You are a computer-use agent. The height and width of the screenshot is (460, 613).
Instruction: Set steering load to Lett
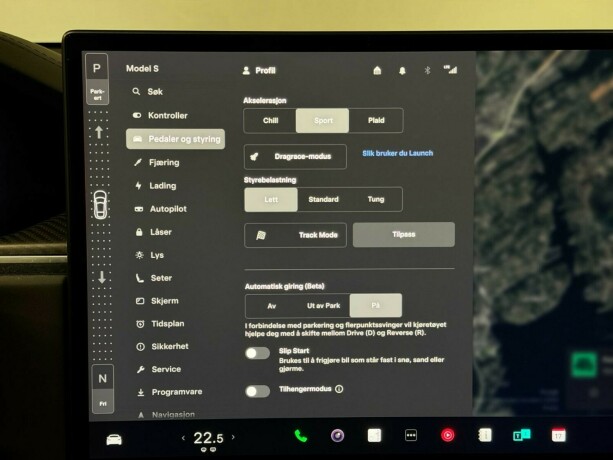click(271, 200)
